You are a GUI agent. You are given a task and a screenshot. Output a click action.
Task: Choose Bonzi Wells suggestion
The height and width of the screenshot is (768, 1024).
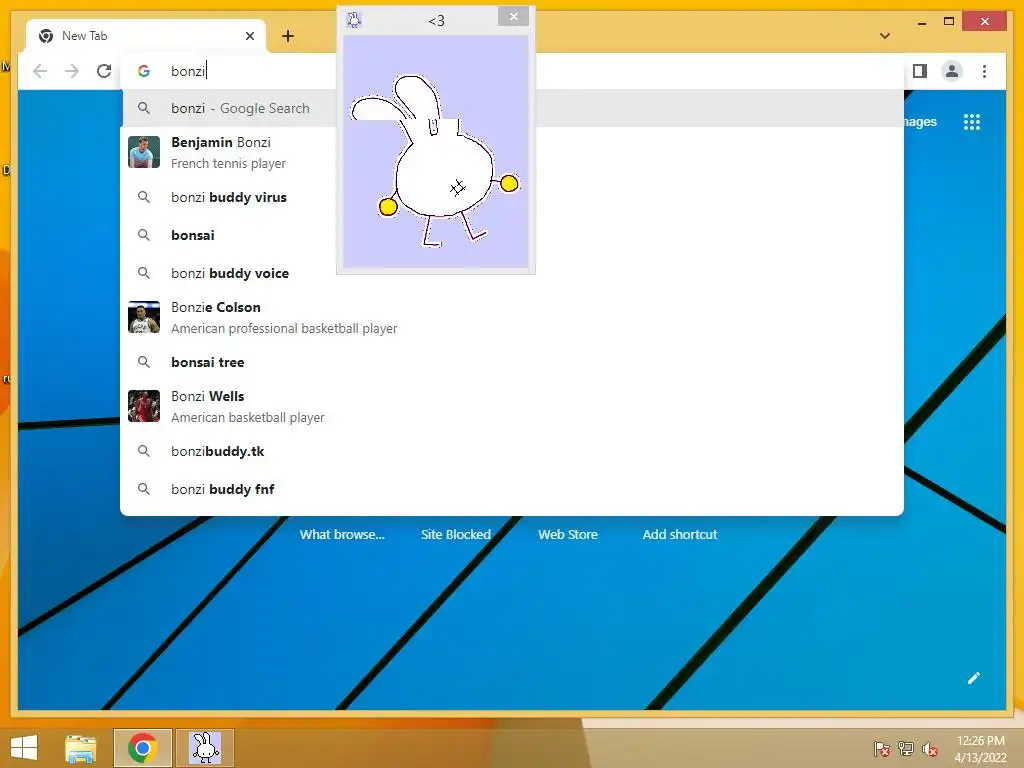point(512,406)
